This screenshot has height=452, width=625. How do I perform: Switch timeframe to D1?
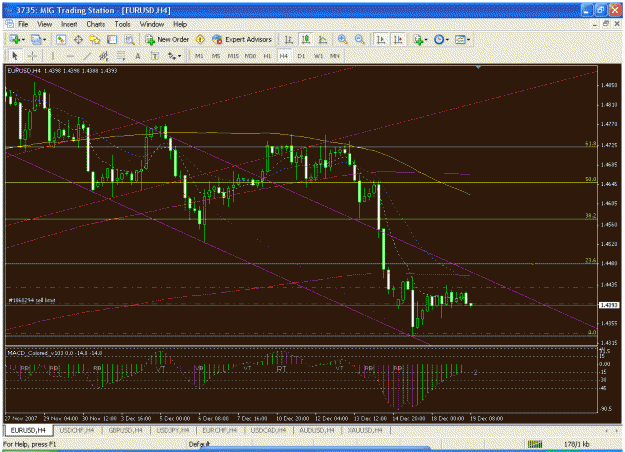301,56
